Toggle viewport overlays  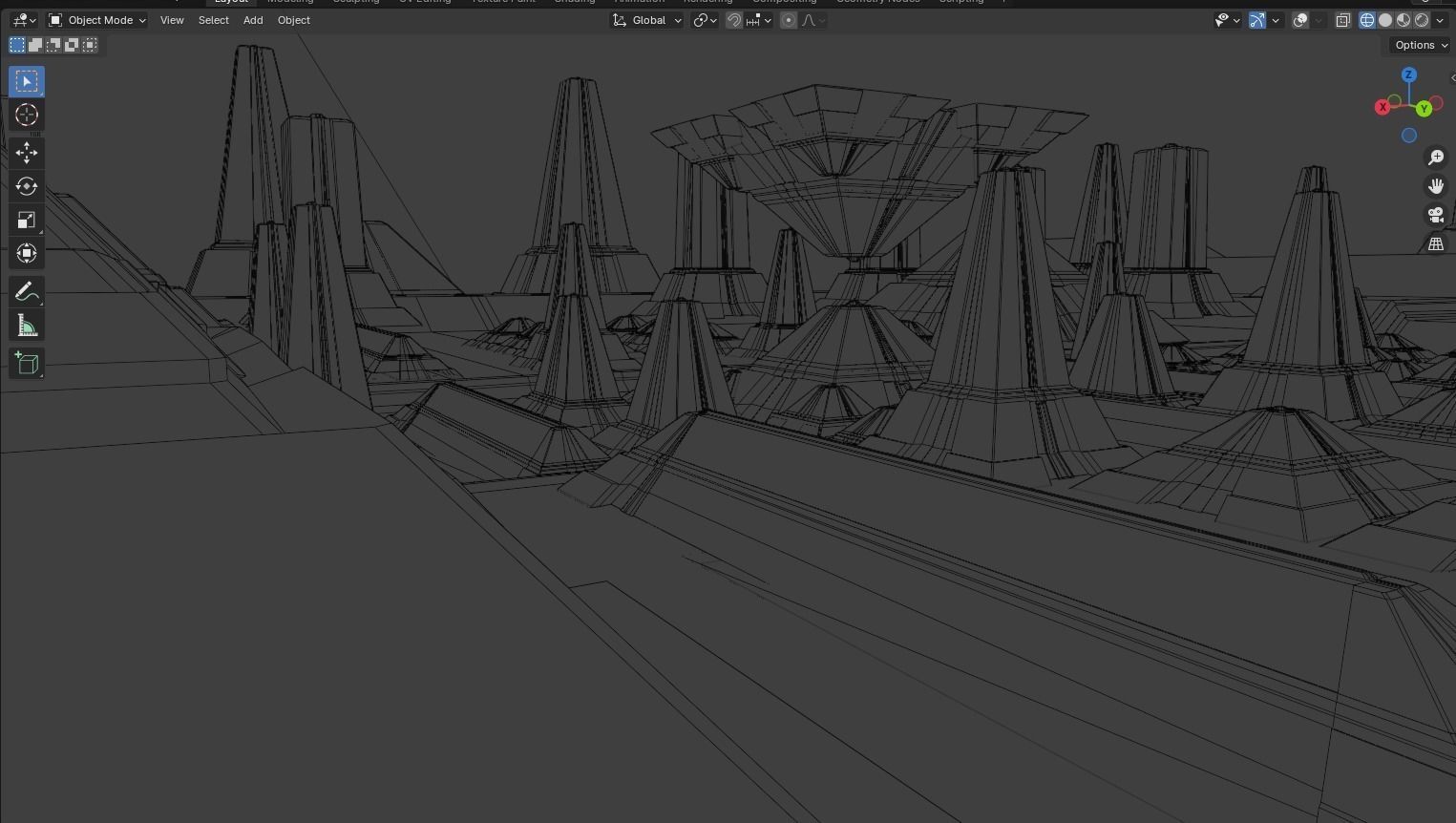coord(1300,20)
